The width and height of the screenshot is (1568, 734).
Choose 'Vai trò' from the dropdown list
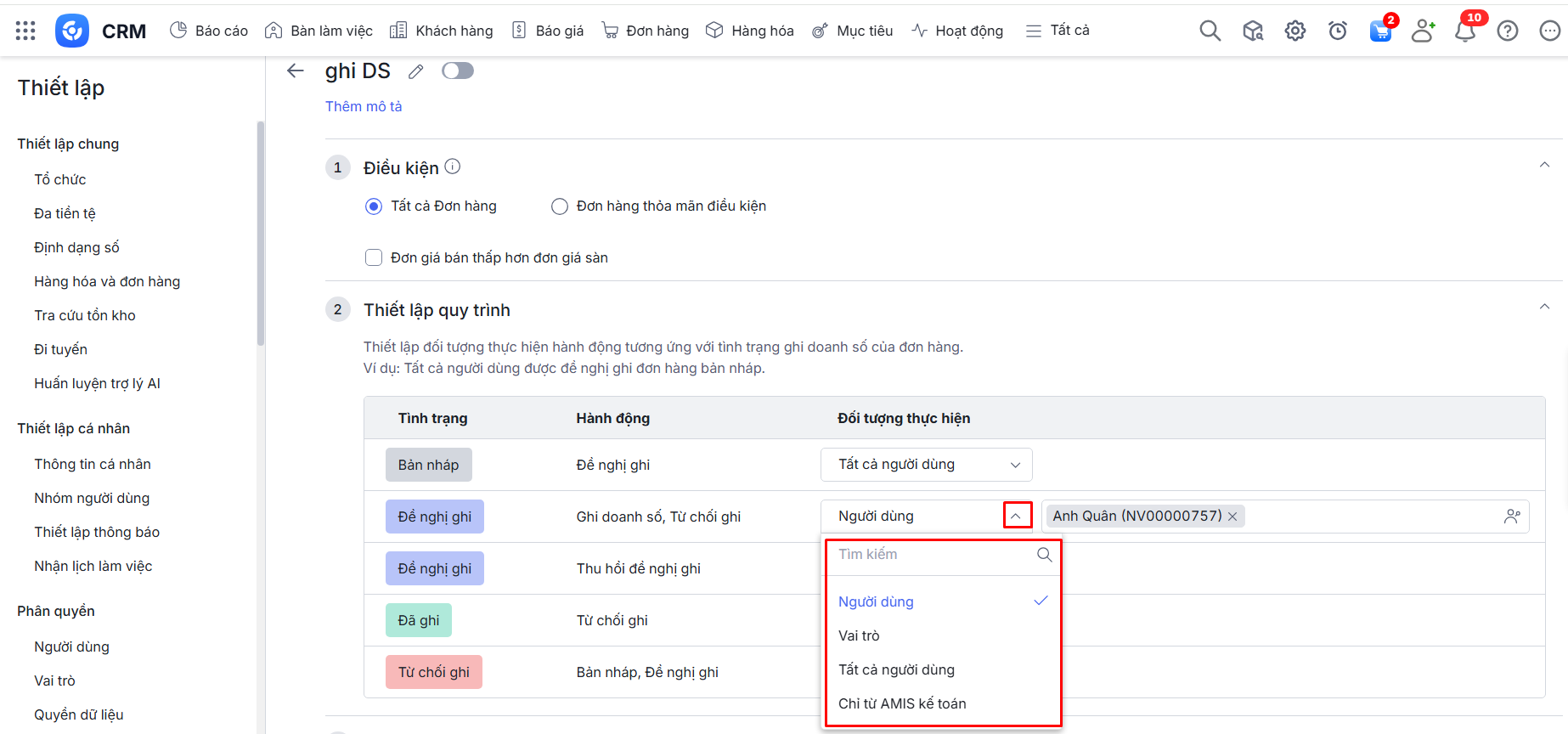[860, 635]
